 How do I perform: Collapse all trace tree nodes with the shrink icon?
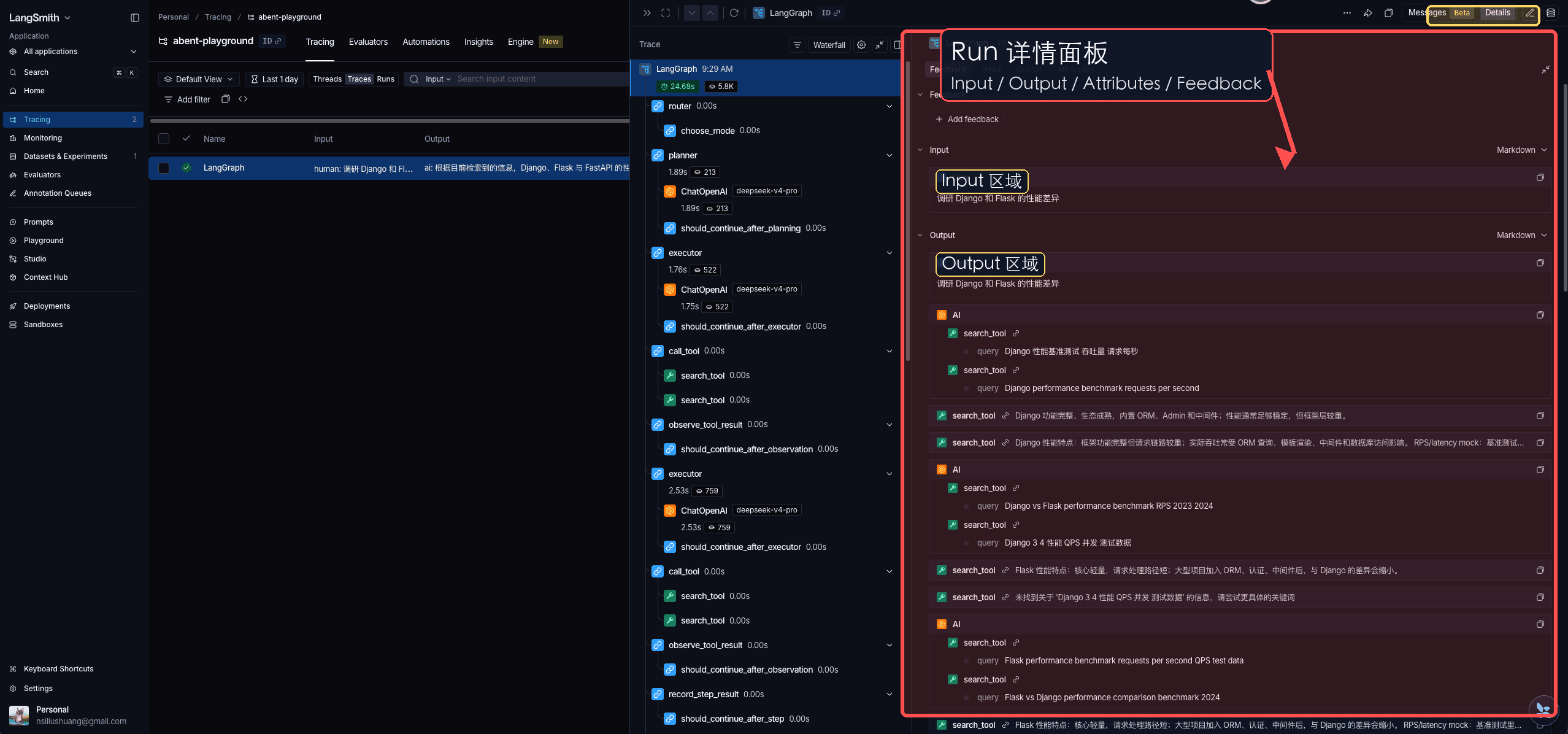[x=880, y=45]
